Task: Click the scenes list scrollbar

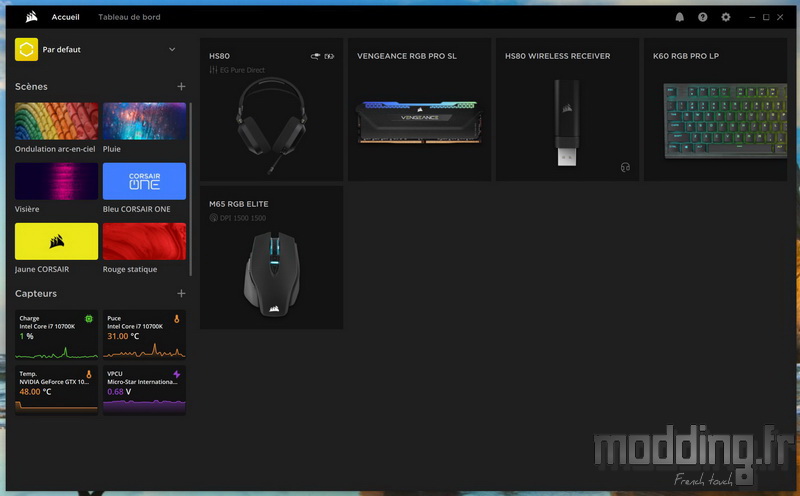Action: pyautogui.click(x=191, y=189)
